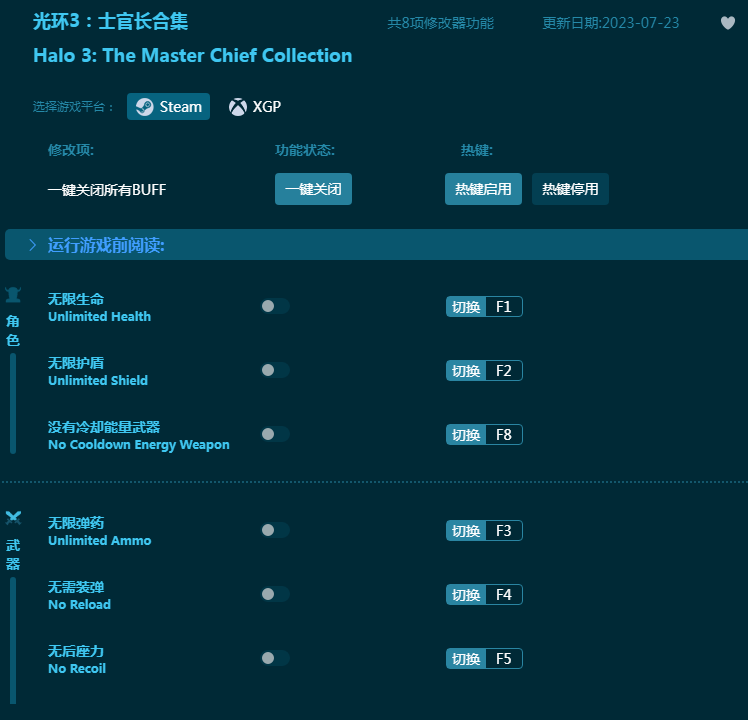Expand the 运行游戏前阅读 section chevron
The image size is (748, 720).
tap(32, 245)
